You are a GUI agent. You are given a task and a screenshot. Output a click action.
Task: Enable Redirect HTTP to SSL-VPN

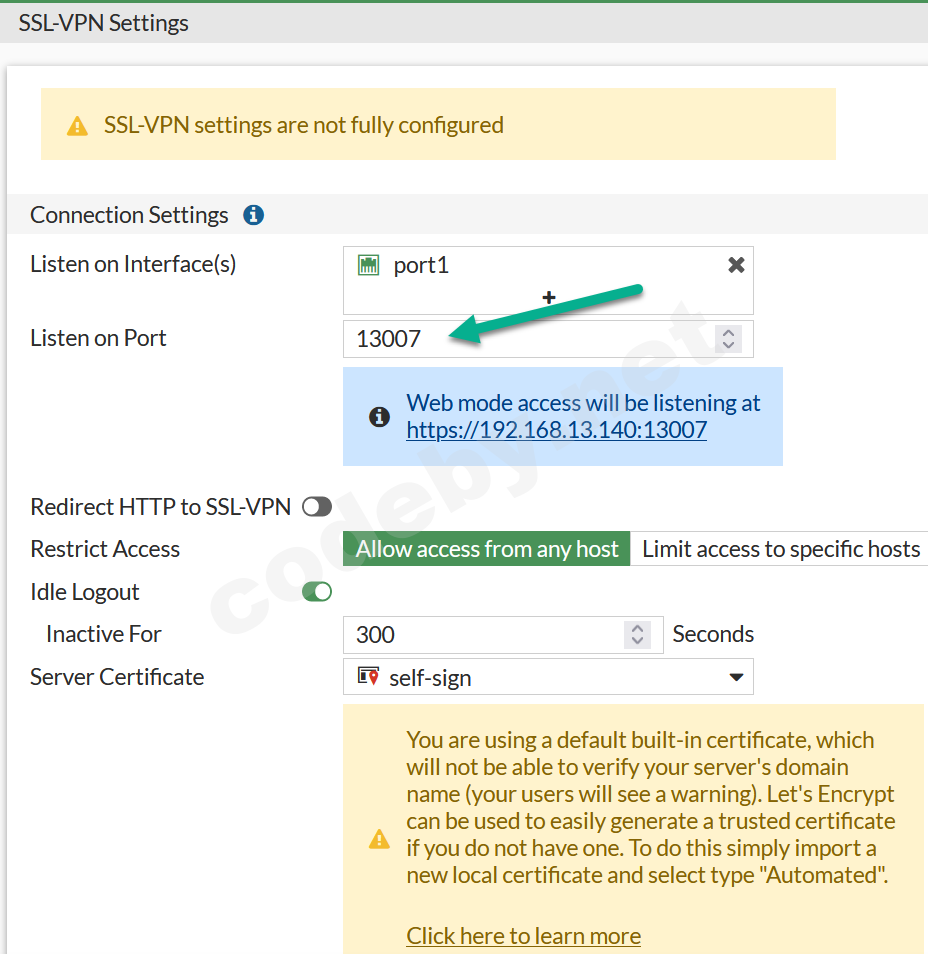(316, 506)
